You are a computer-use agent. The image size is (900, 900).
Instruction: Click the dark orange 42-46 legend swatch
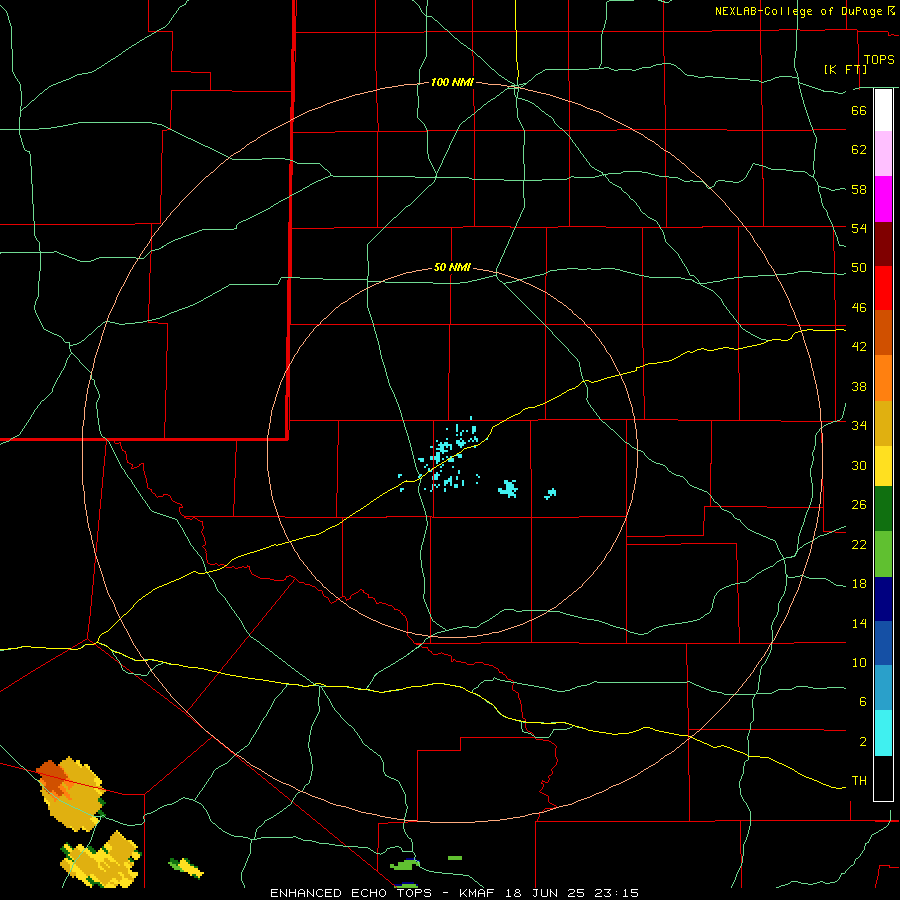[883, 332]
